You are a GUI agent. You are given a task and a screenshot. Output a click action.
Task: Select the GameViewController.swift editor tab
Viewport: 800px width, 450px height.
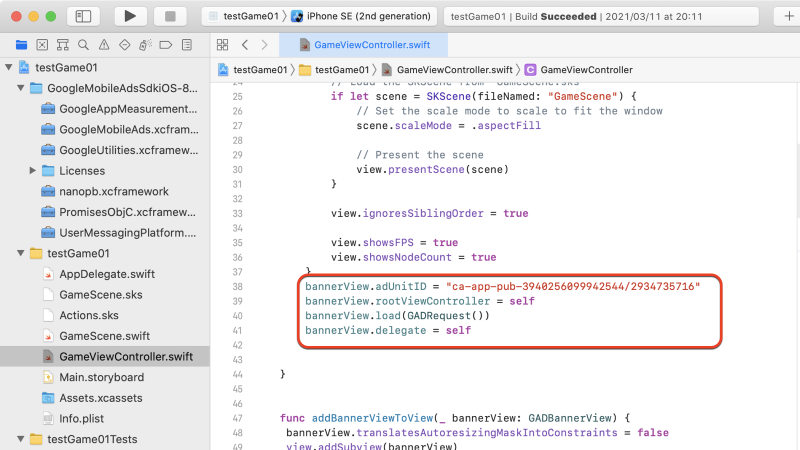[364, 45]
